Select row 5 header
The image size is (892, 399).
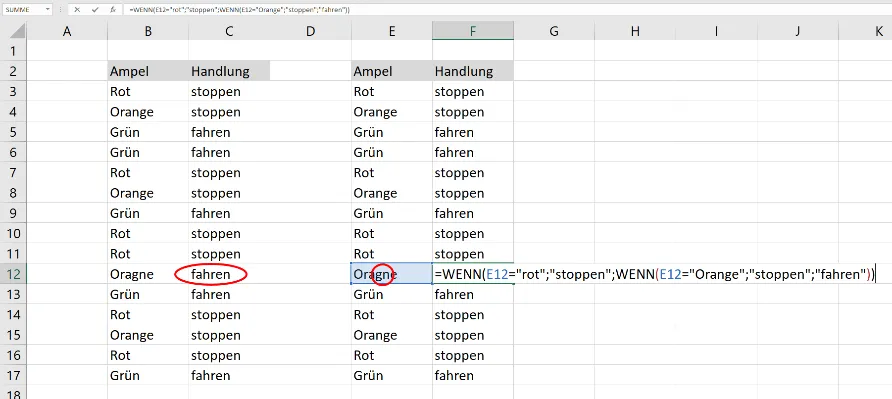coord(13,133)
